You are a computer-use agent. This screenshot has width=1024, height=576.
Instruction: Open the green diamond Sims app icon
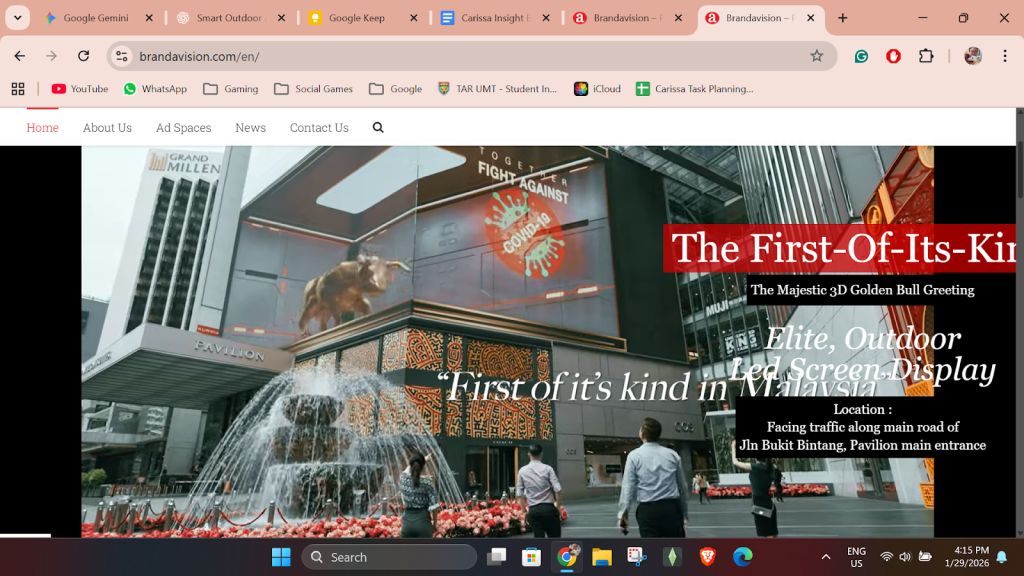click(672, 557)
